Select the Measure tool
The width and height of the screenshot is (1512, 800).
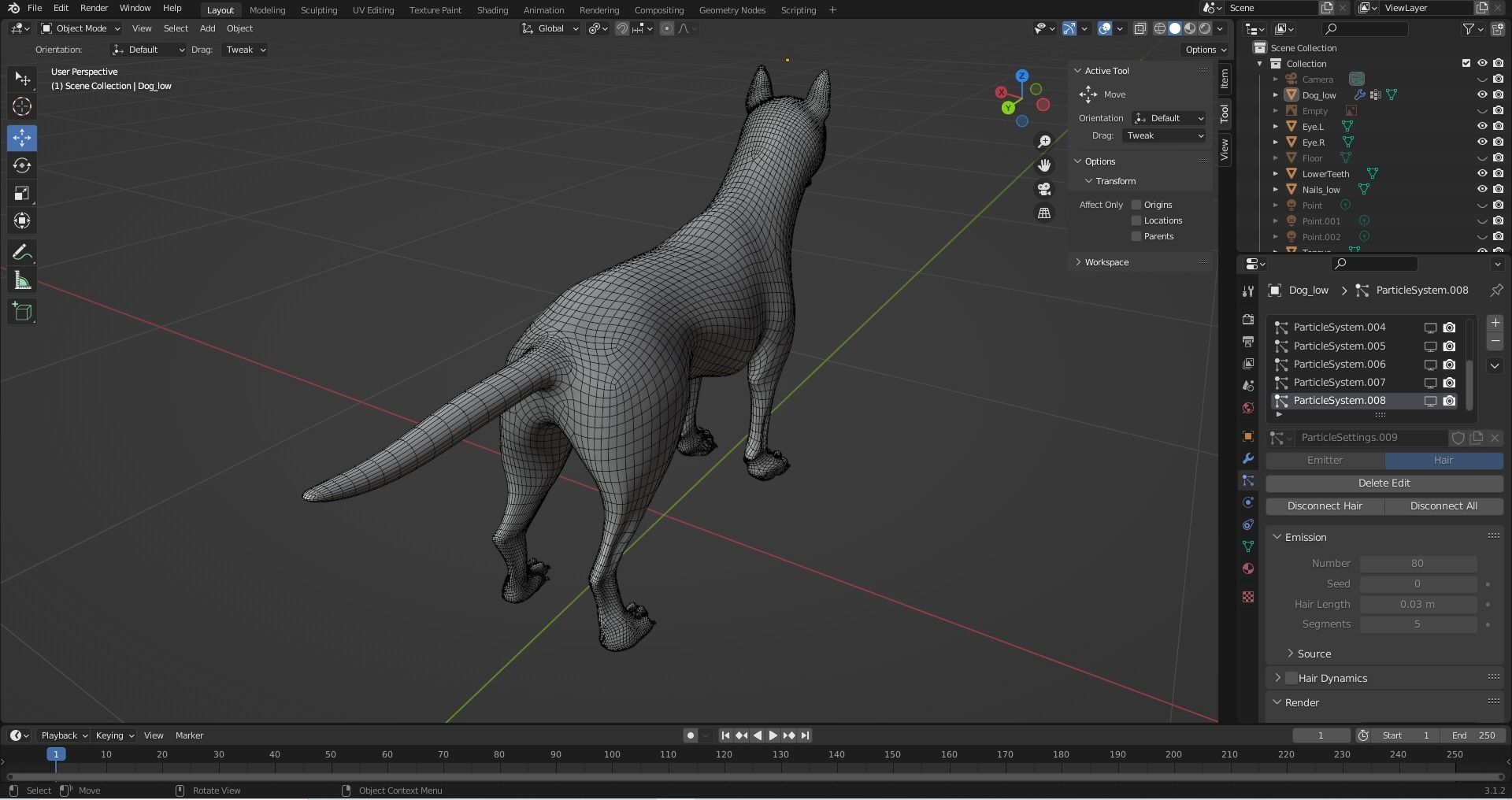click(x=22, y=280)
